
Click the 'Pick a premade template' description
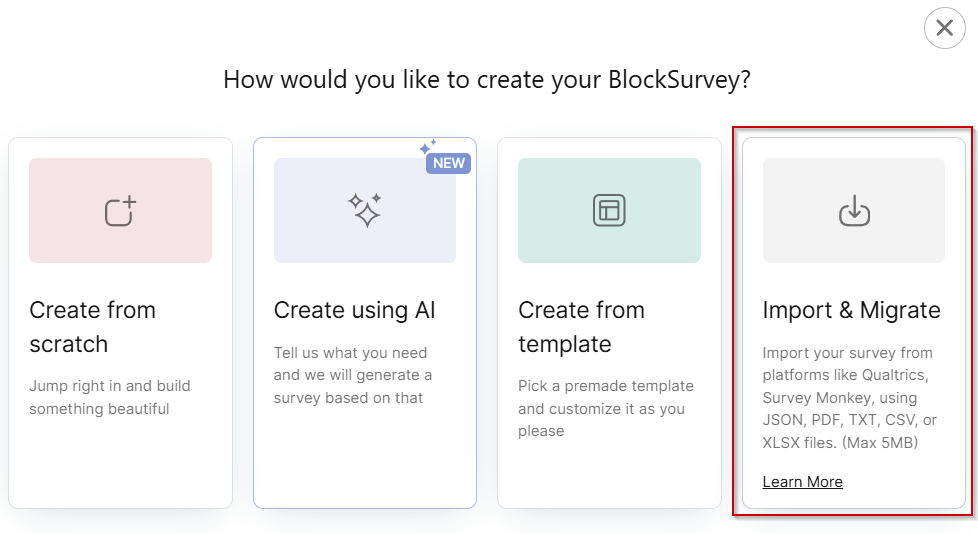(x=606, y=409)
